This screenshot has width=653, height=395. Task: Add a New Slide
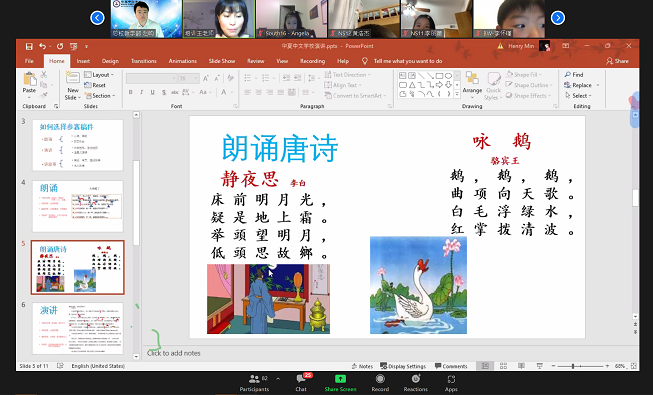pos(72,85)
